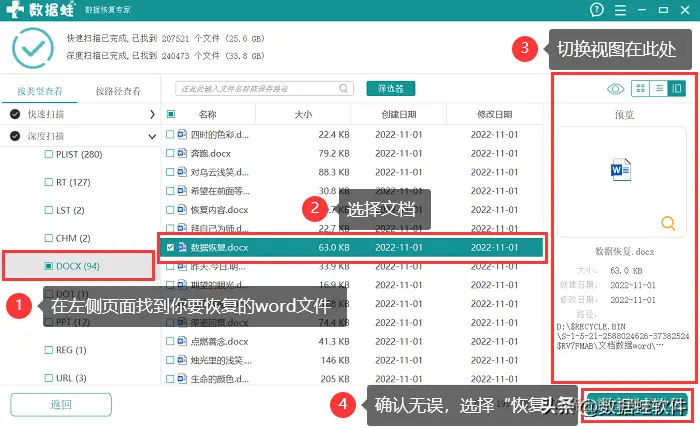This screenshot has width=700, height=428.
Task: Check the 奔跑.docx file checkbox
Action: pos(170,153)
